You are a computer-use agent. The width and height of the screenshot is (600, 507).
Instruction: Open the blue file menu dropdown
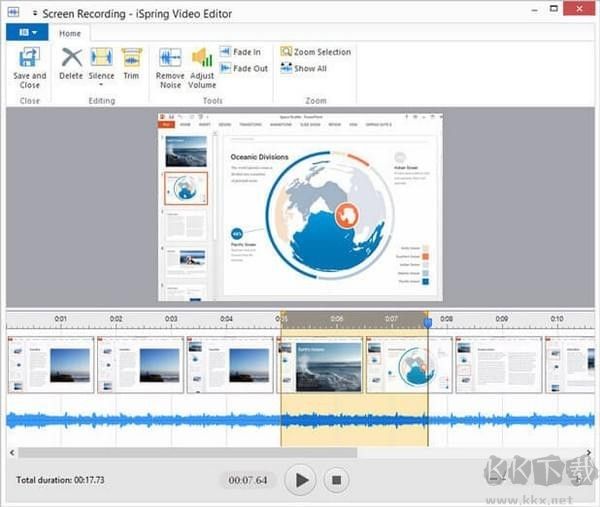pos(27,33)
